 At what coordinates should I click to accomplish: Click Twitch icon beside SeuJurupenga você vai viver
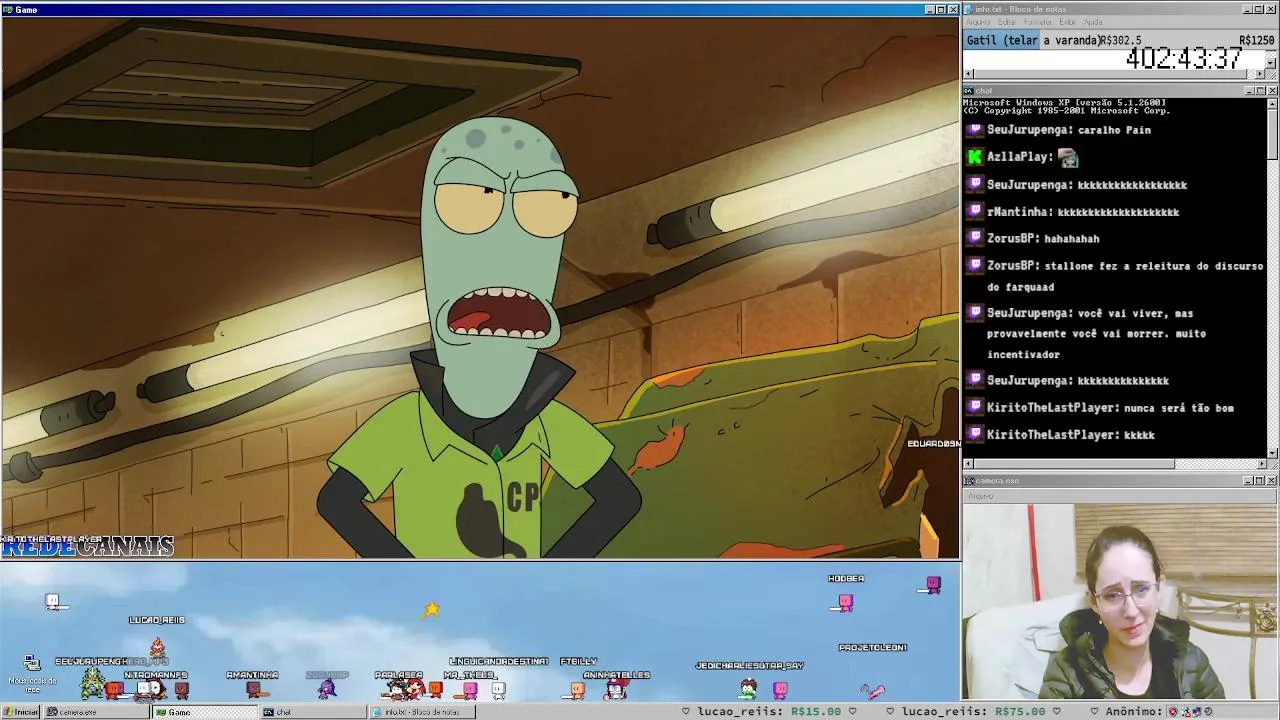coord(975,312)
